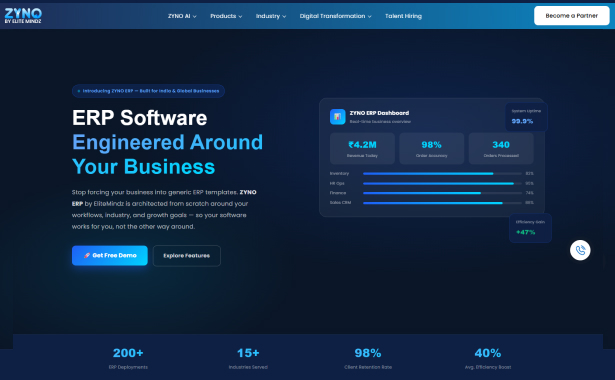Click the 15+ Industries Served stat
The width and height of the screenshot is (615, 380).
click(248, 358)
